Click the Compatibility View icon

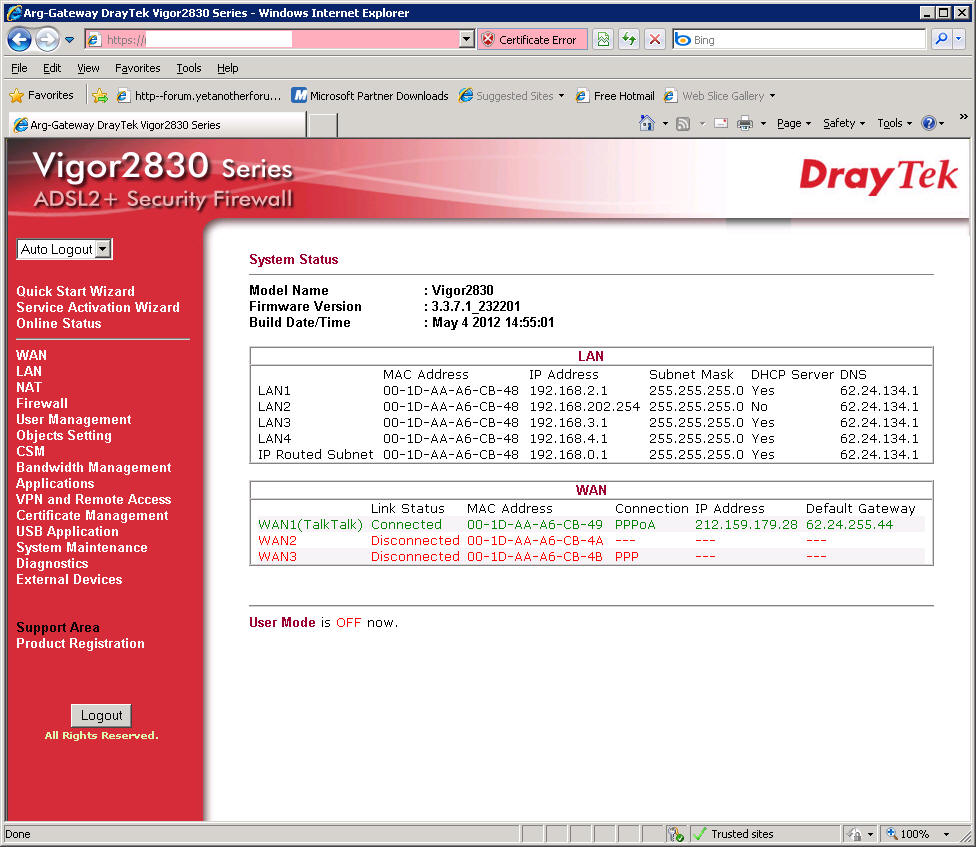603,40
